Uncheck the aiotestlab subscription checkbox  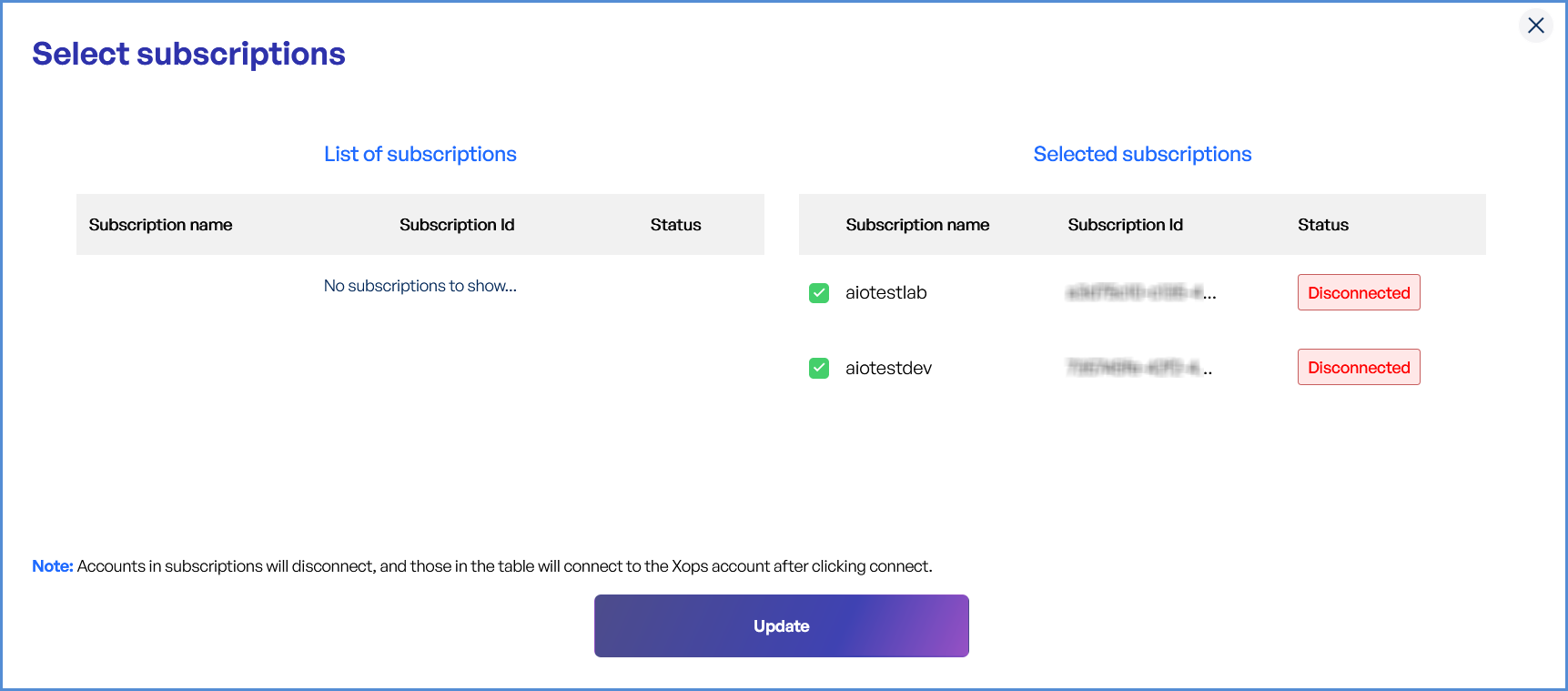819,293
